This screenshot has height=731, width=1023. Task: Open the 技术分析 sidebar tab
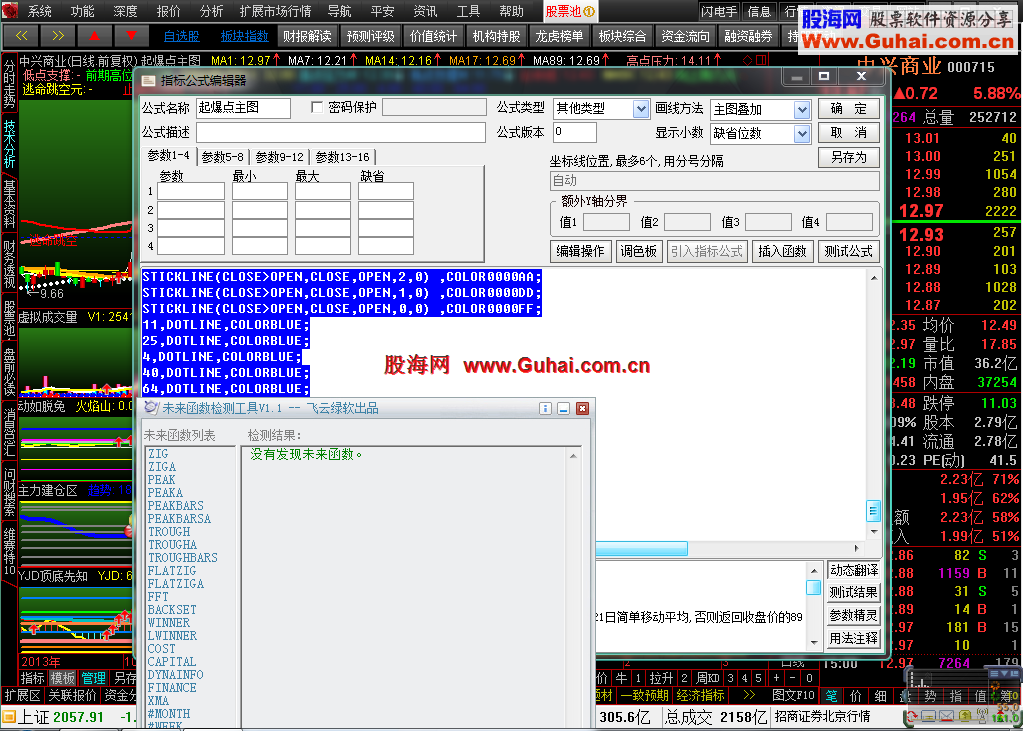point(9,143)
